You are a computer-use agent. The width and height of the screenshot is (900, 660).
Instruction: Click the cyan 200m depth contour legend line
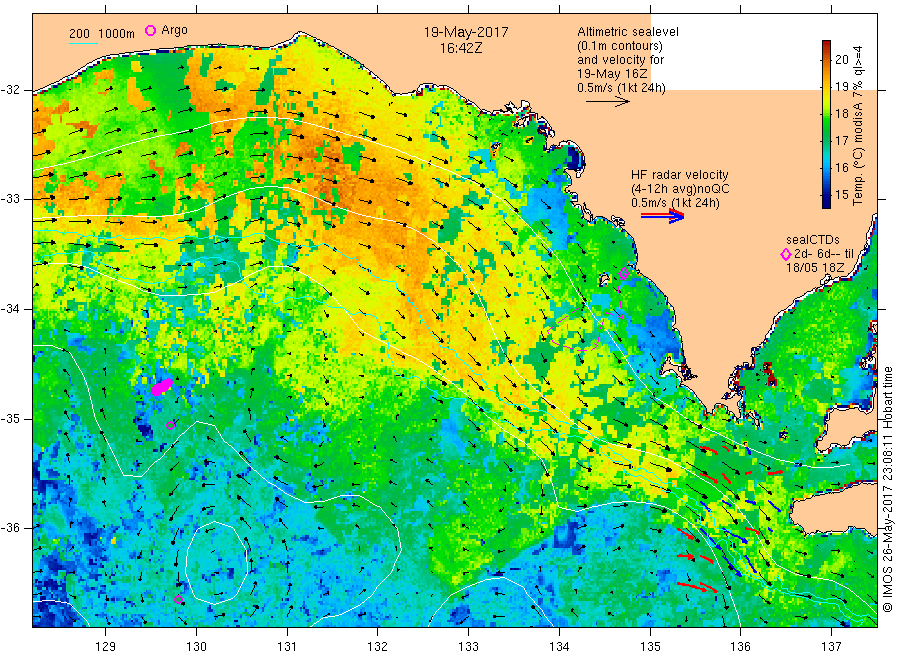pyautogui.click(x=84, y=42)
